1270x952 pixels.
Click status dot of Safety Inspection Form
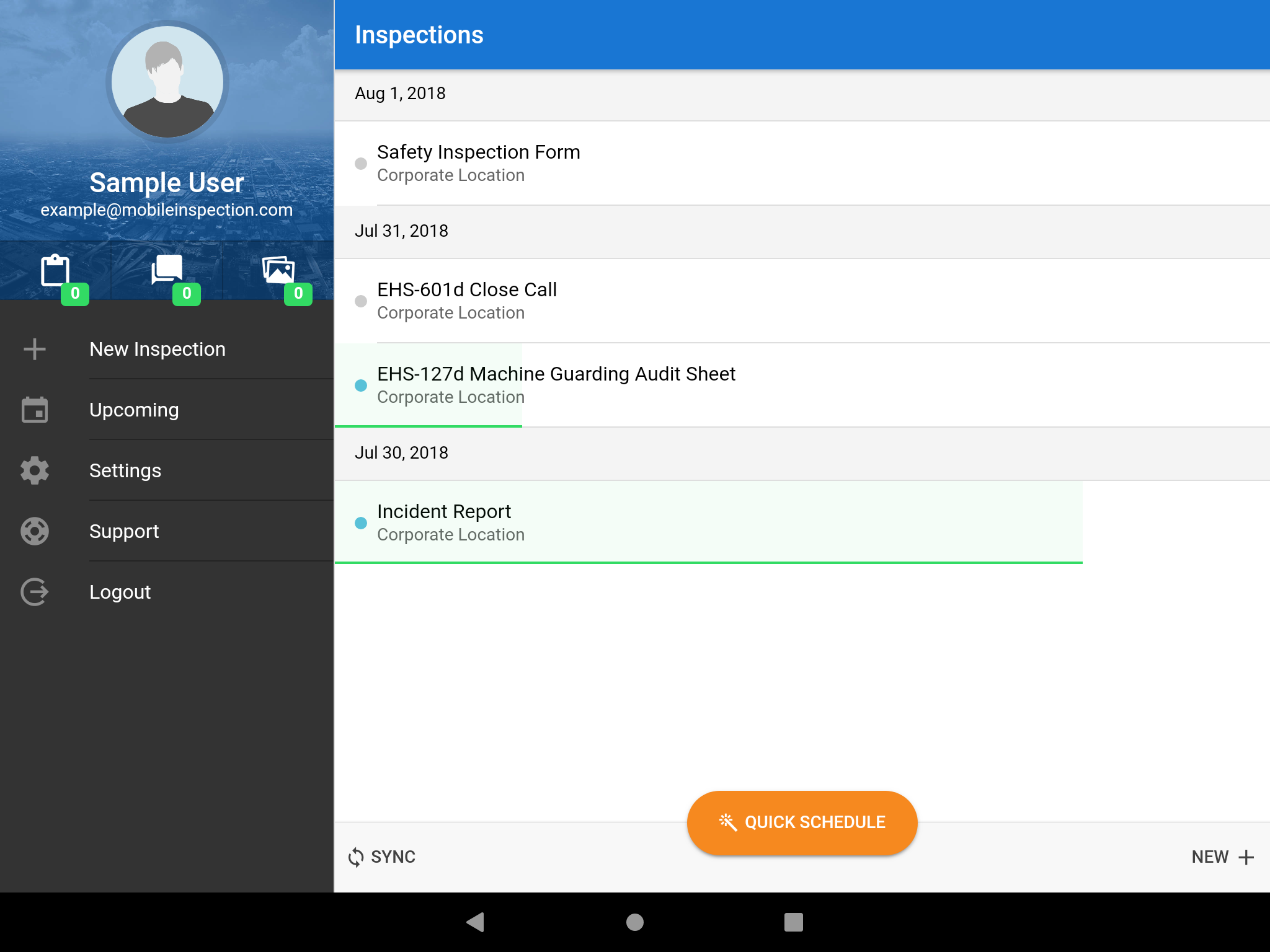[x=361, y=164]
